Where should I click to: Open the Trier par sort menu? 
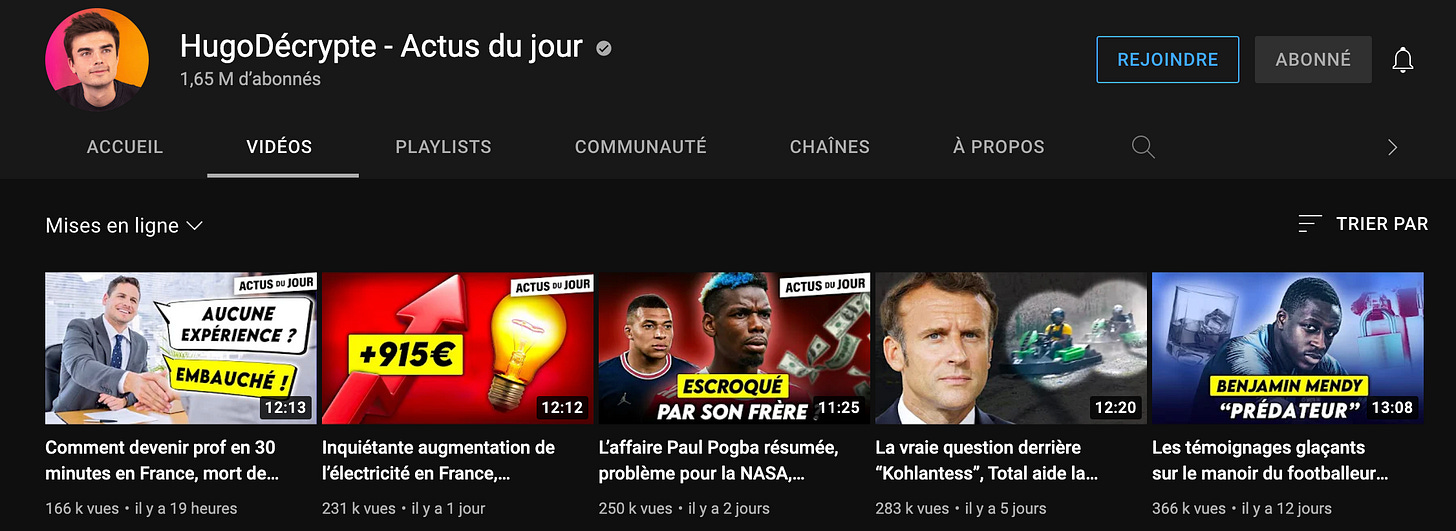[x=1363, y=224]
